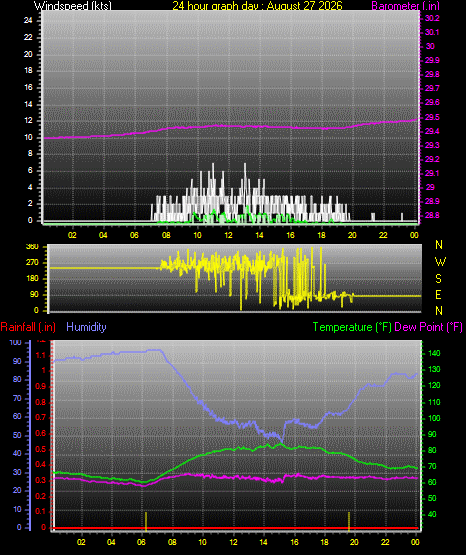Click the W wind direction letter

(x=440, y=262)
